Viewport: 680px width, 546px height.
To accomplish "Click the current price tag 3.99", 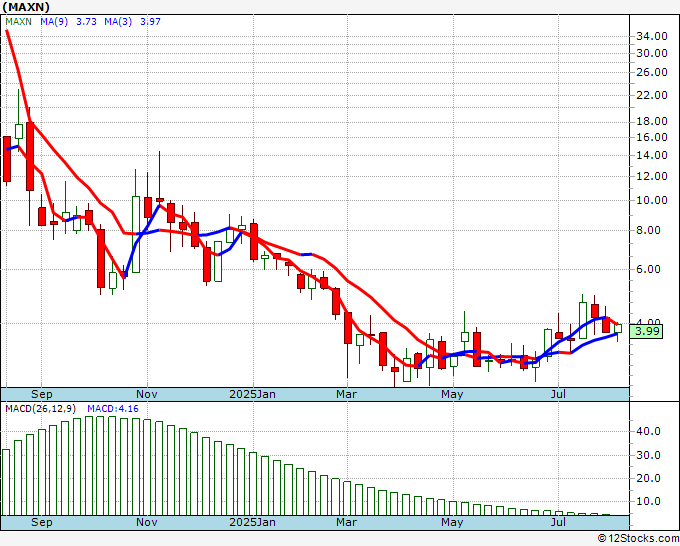I will click(x=647, y=332).
